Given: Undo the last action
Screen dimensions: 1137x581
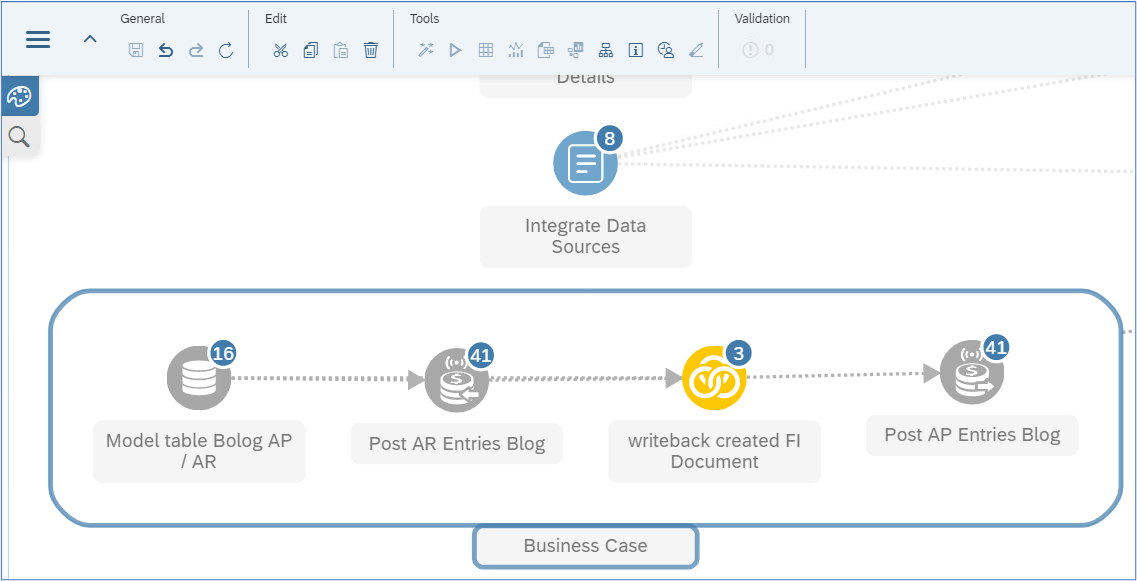Looking at the screenshot, I should point(166,49).
